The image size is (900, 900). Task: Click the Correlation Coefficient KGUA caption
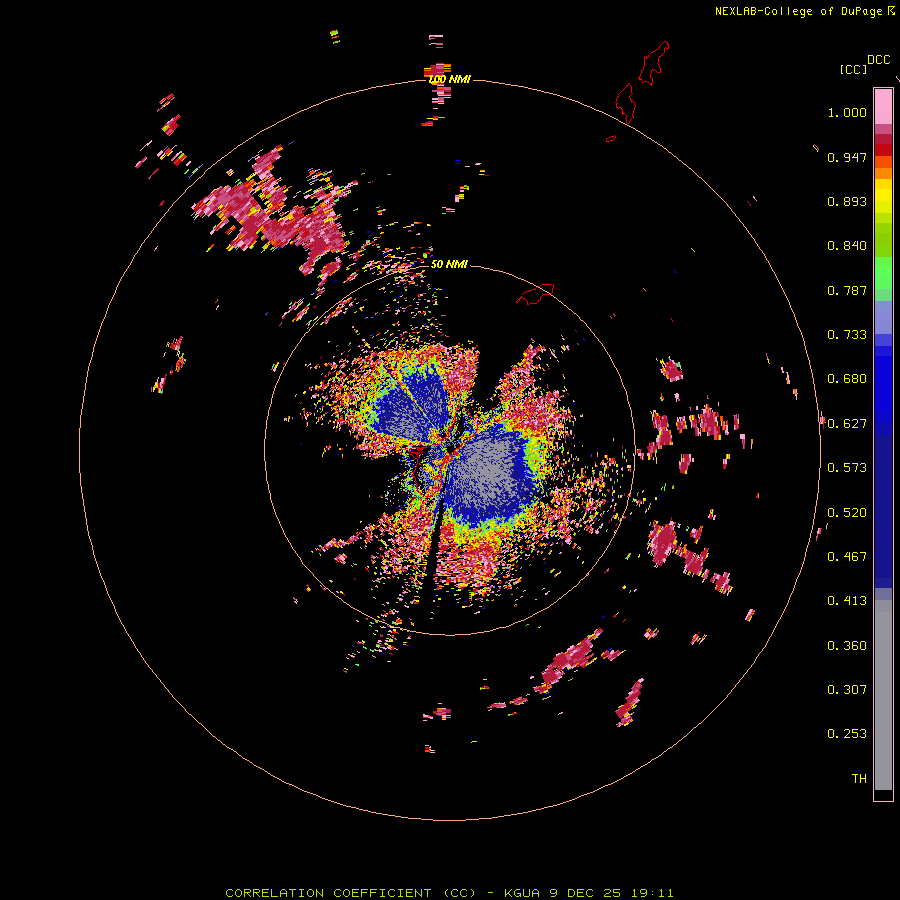[x=449, y=893]
